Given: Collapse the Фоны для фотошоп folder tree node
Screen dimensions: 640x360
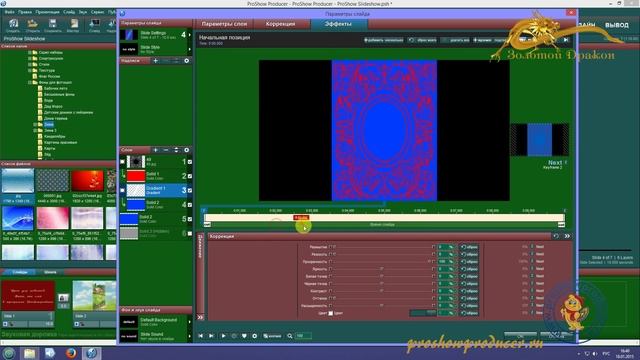Looking at the screenshot, I should coord(30,82).
